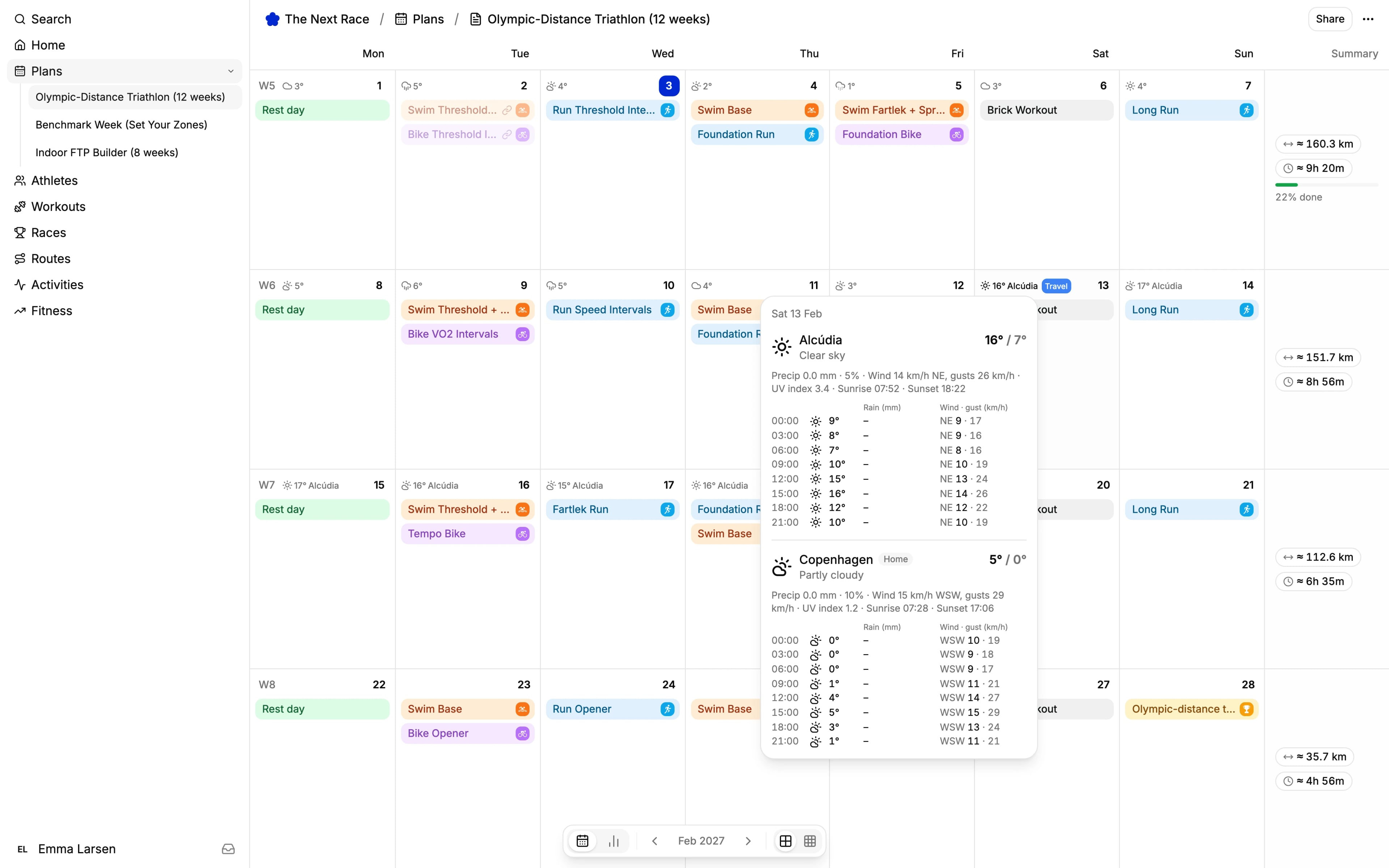This screenshot has height=868, width=1389.
Task: Click run icon on Fartlek Run
Action: coord(667,510)
